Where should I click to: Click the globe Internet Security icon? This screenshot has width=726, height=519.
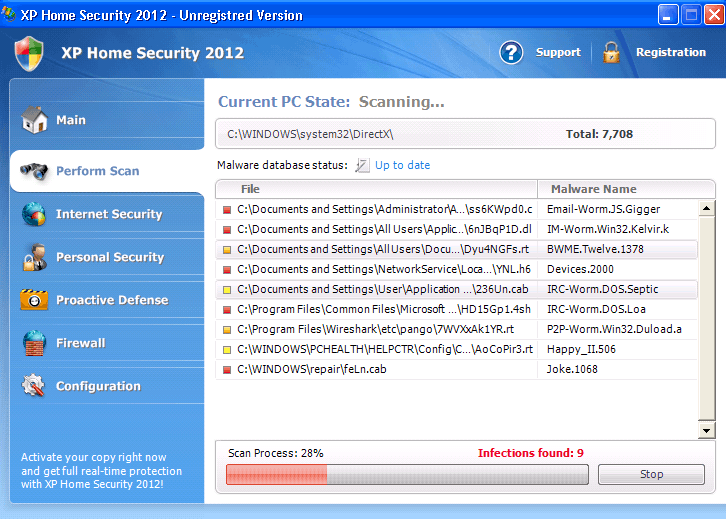pos(34,214)
